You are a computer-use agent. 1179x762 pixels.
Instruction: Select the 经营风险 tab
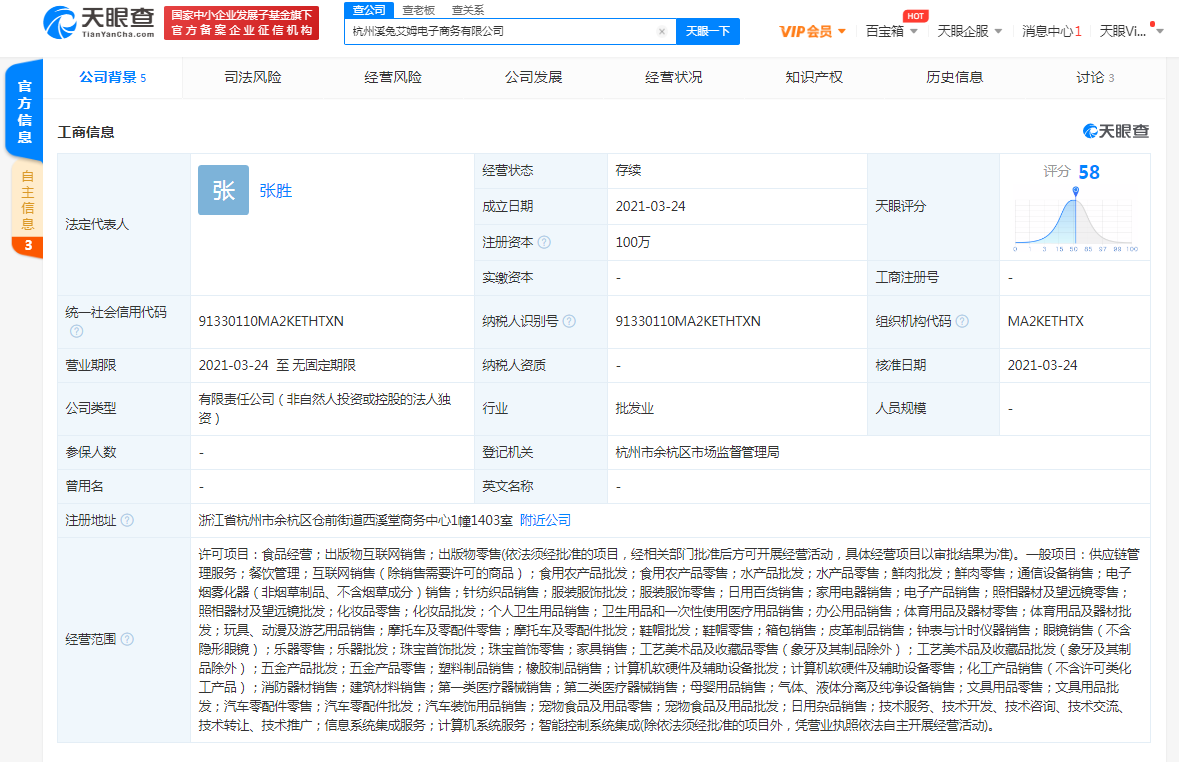click(393, 77)
